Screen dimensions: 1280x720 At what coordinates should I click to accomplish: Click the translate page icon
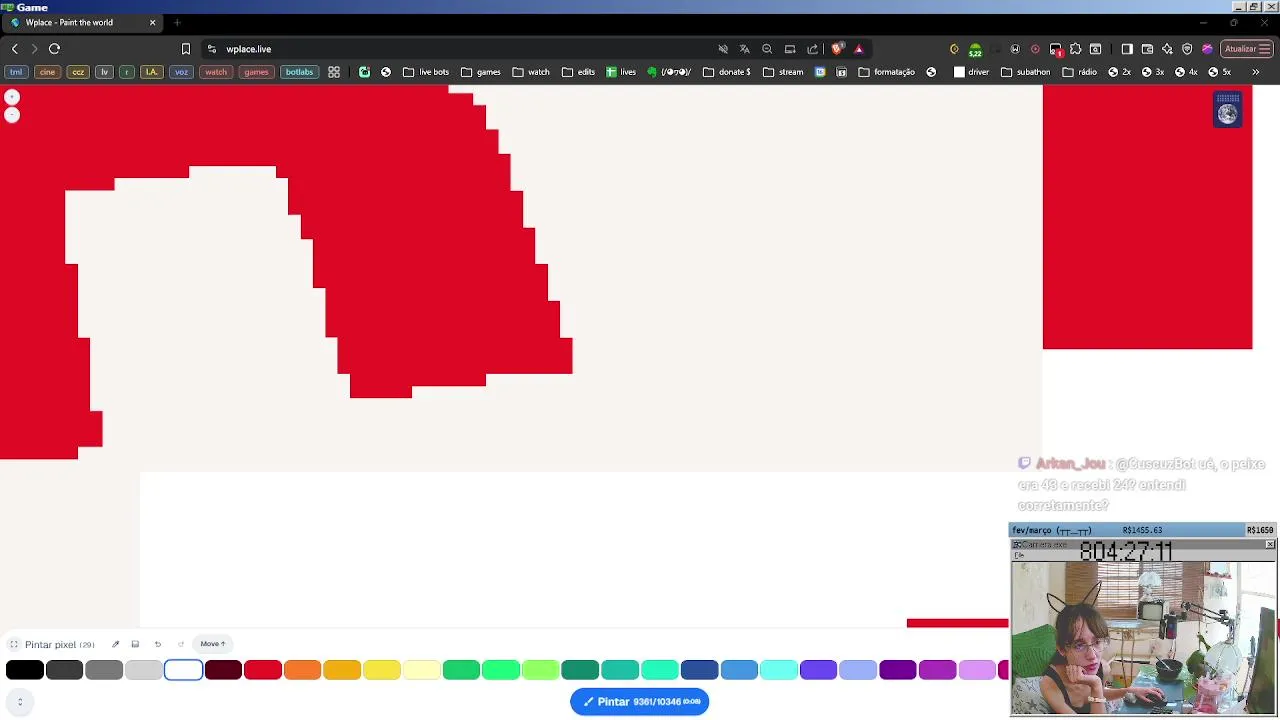(744, 49)
